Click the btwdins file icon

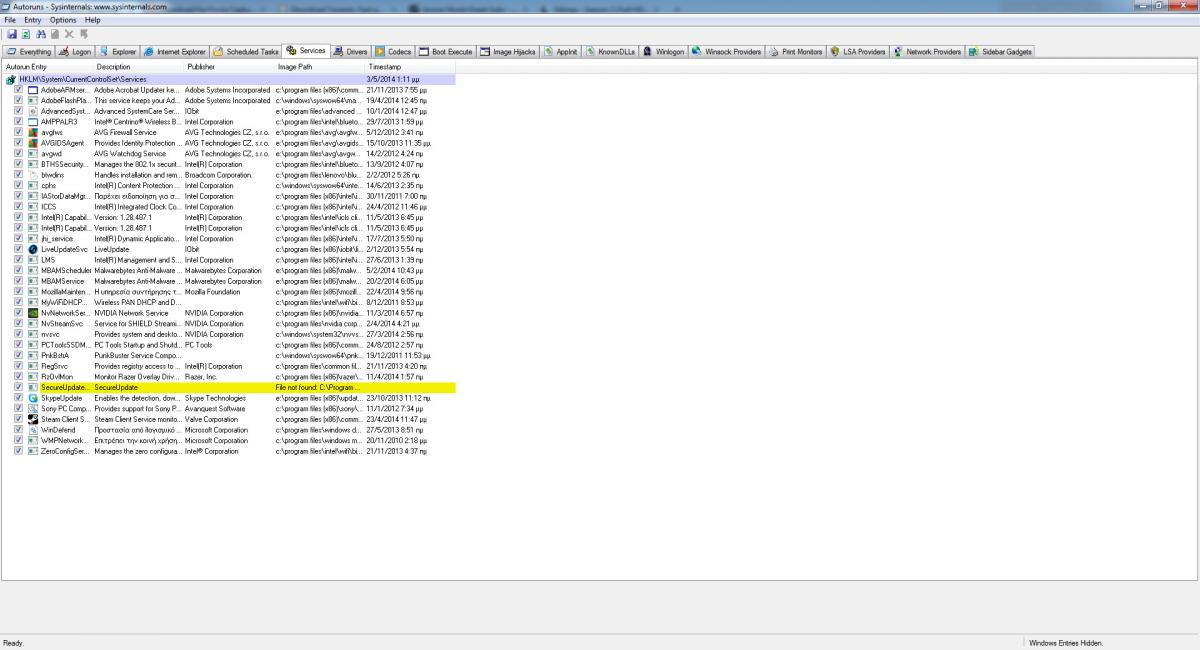click(33, 175)
